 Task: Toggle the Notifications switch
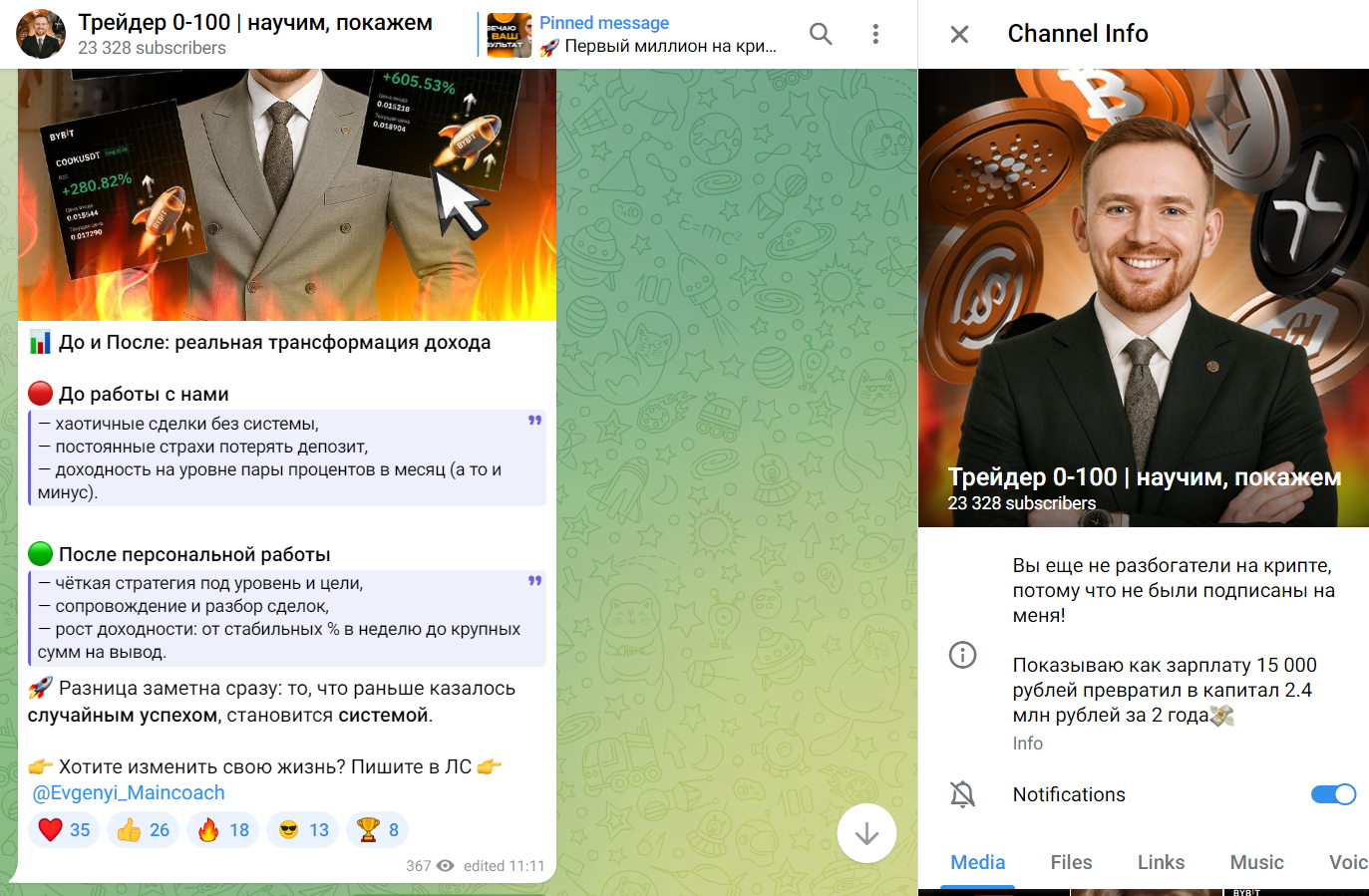(x=1332, y=794)
